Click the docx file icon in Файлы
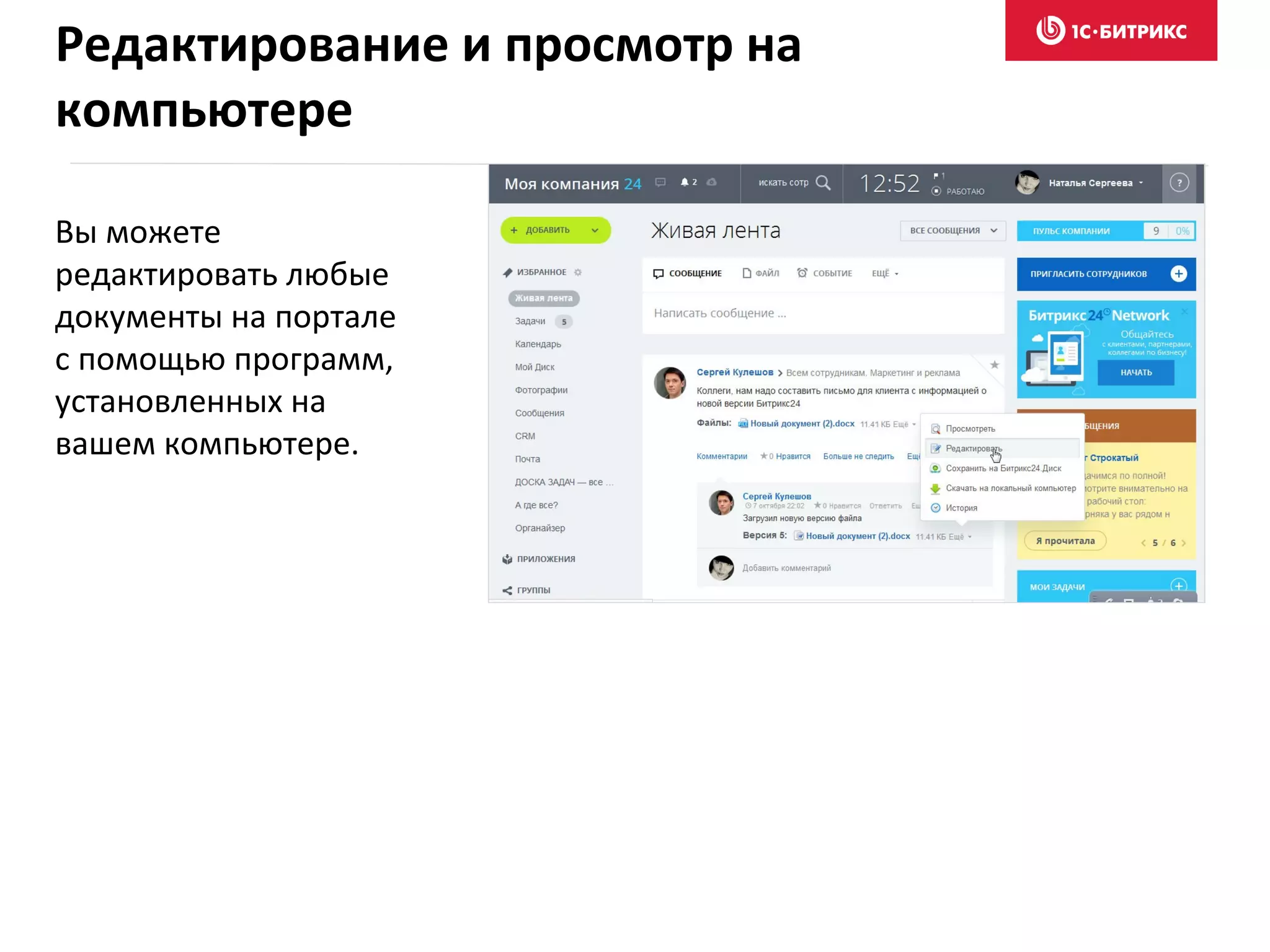The image size is (1270, 952). [743, 424]
